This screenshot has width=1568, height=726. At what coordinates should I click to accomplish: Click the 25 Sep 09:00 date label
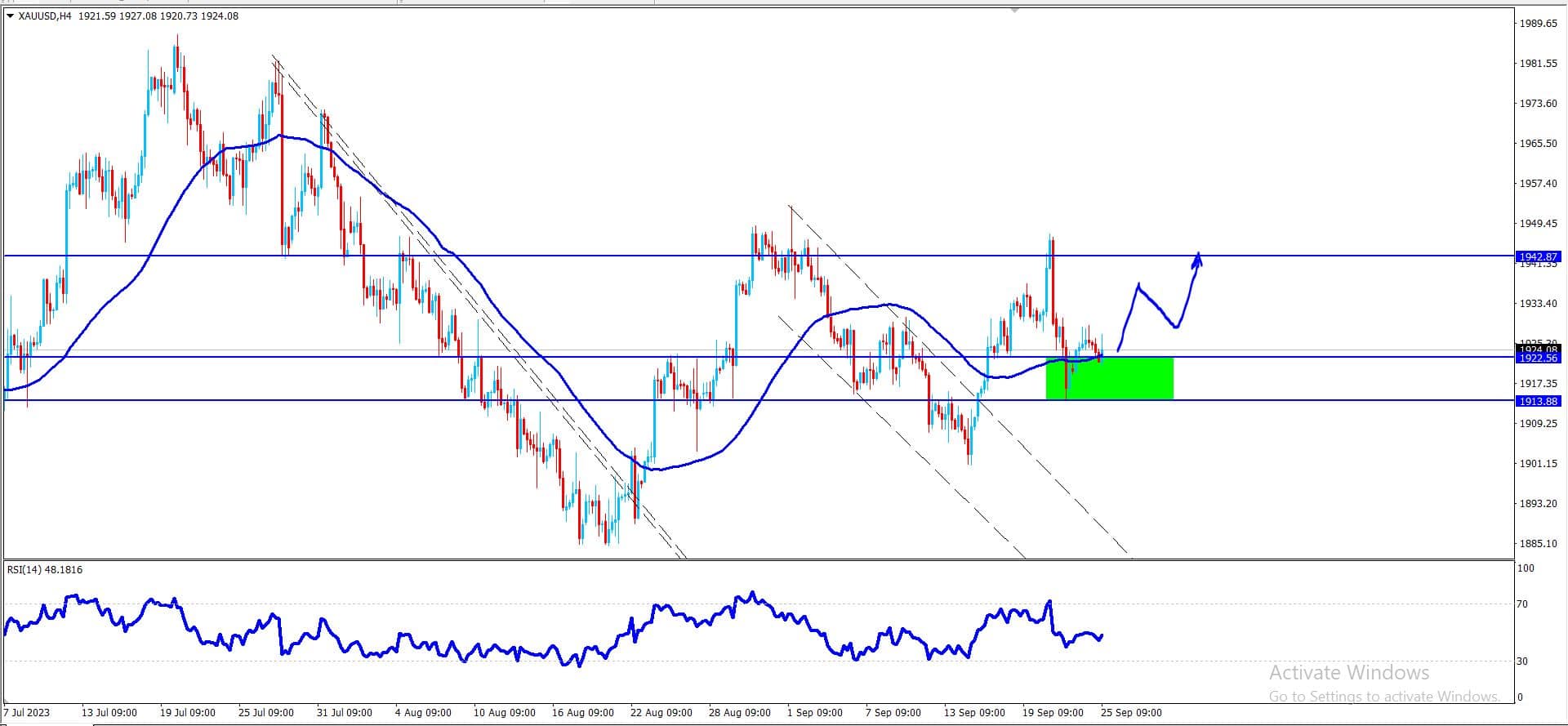point(1131,713)
